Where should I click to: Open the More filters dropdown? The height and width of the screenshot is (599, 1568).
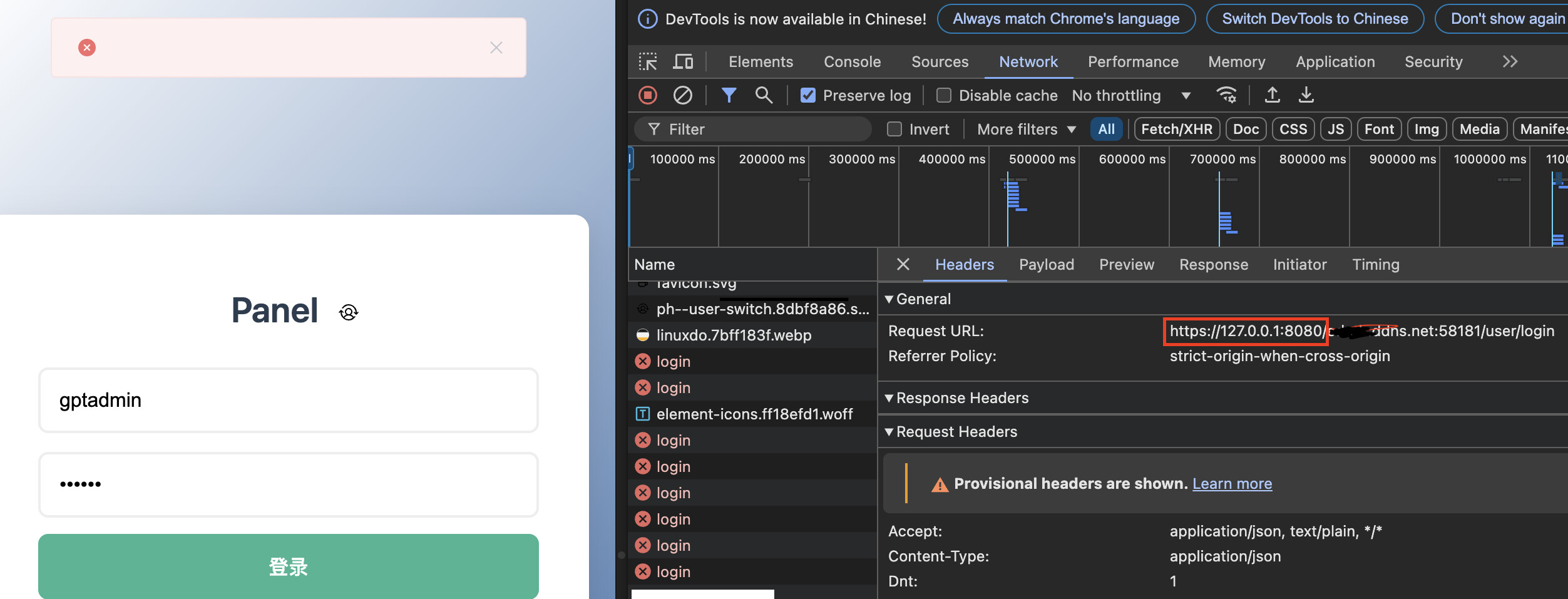[x=1027, y=129]
